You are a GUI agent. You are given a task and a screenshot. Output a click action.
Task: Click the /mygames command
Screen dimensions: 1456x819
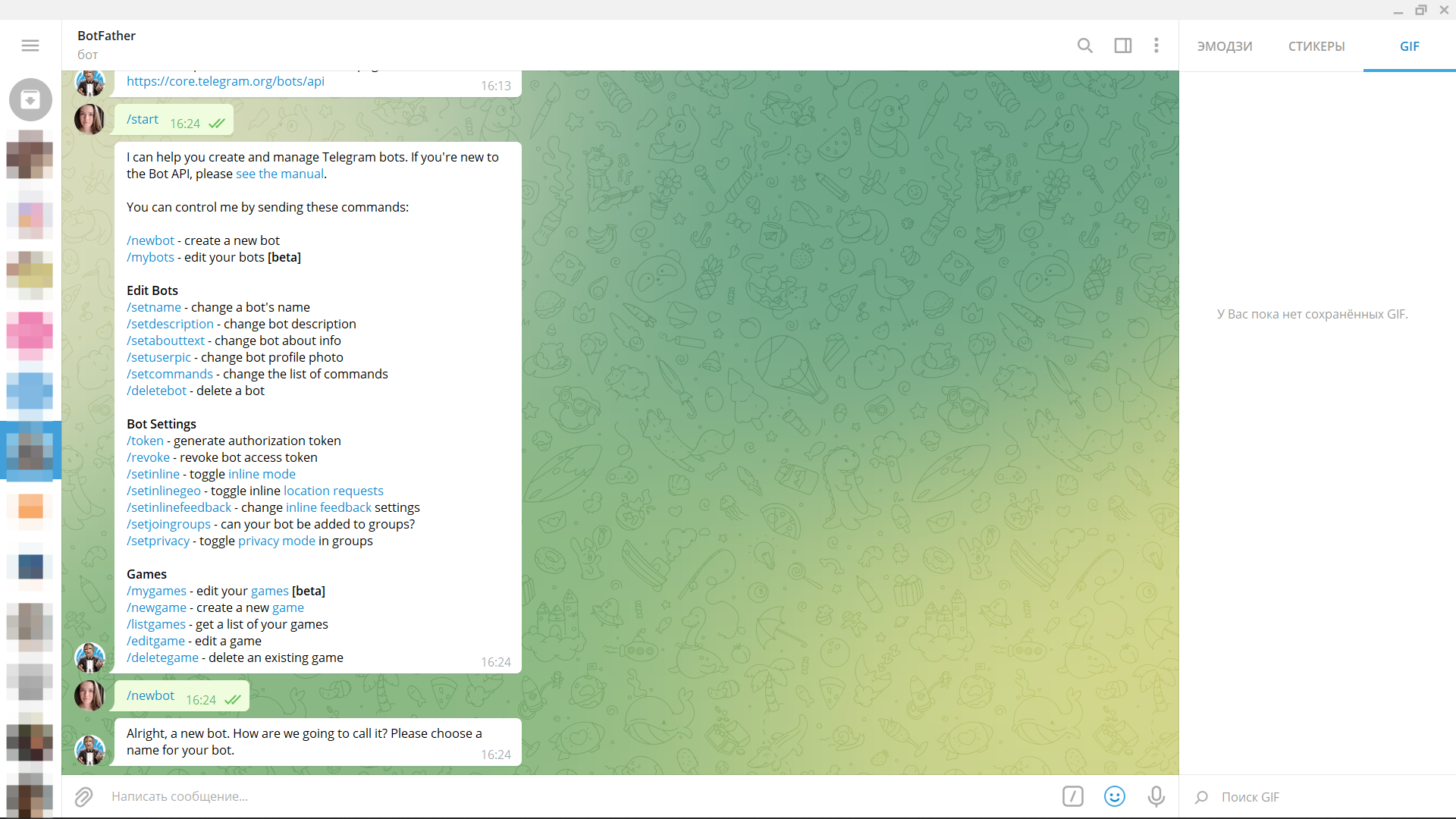[x=156, y=591]
